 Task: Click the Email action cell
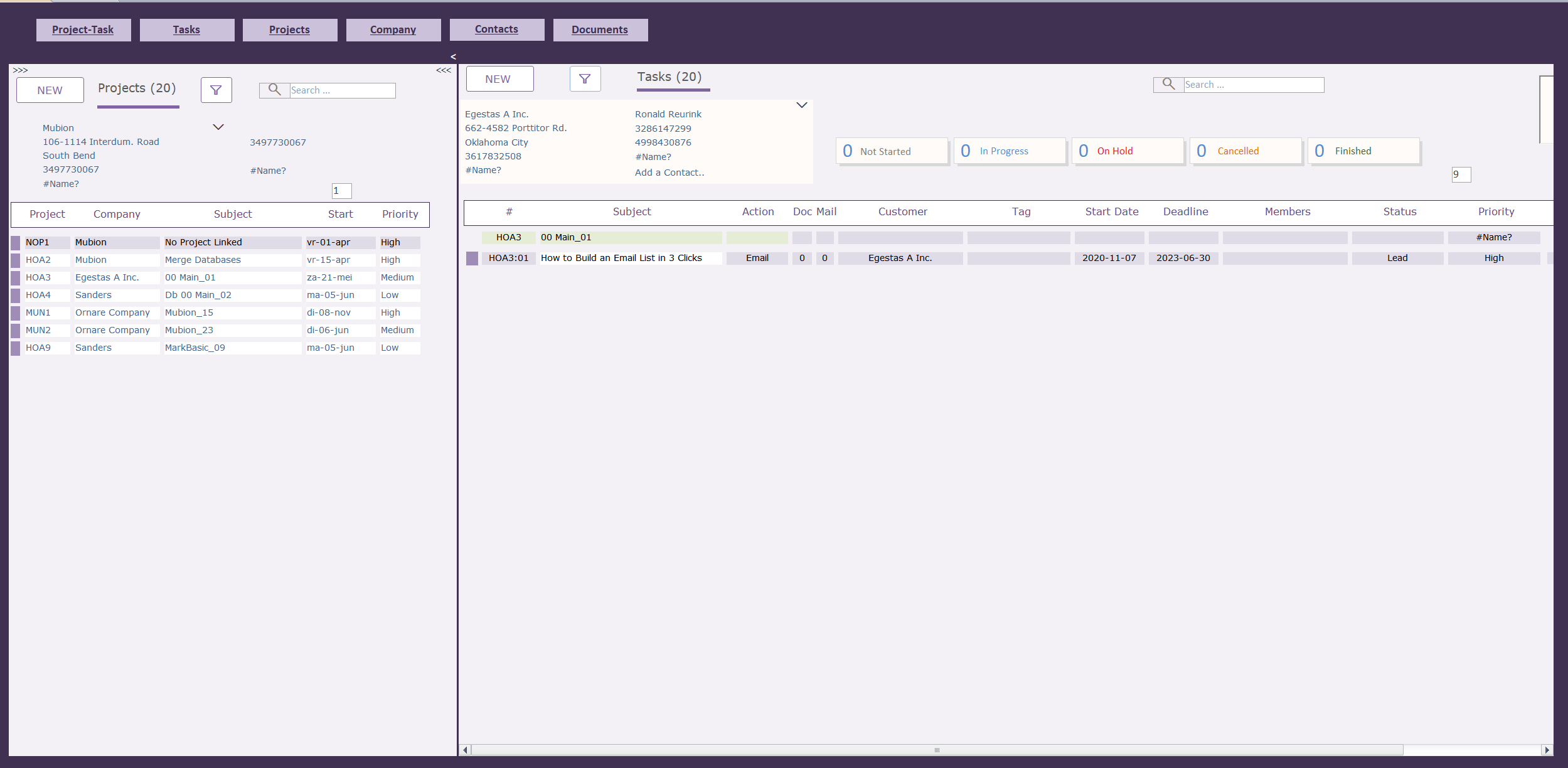pyautogui.click(x=757, y=258)
